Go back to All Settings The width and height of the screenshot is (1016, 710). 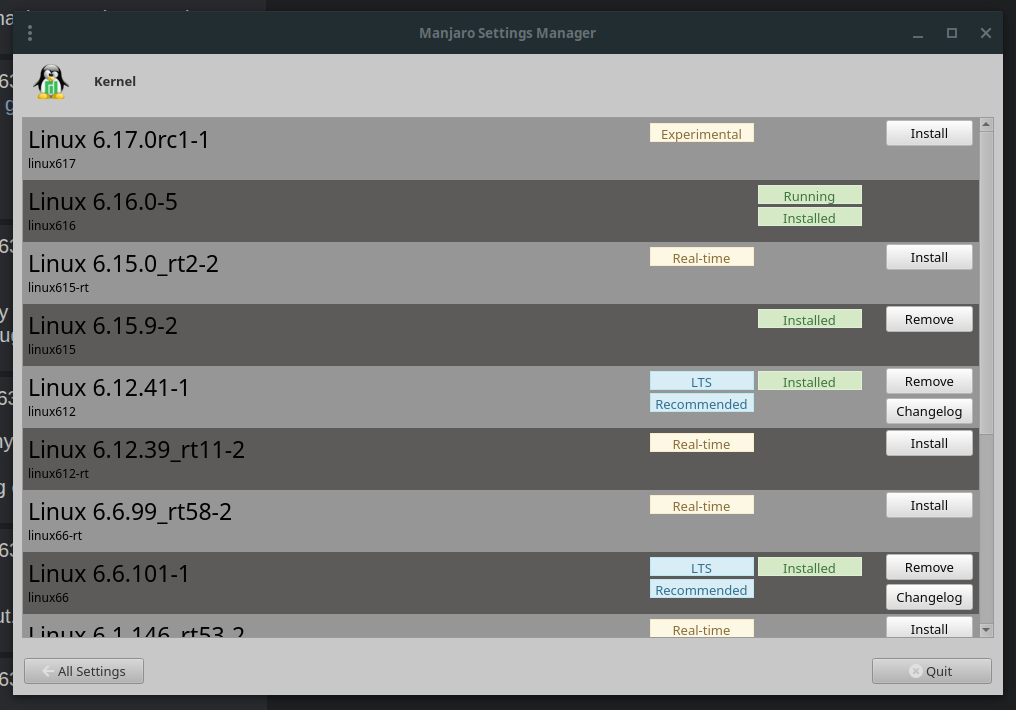coord(84,671)
